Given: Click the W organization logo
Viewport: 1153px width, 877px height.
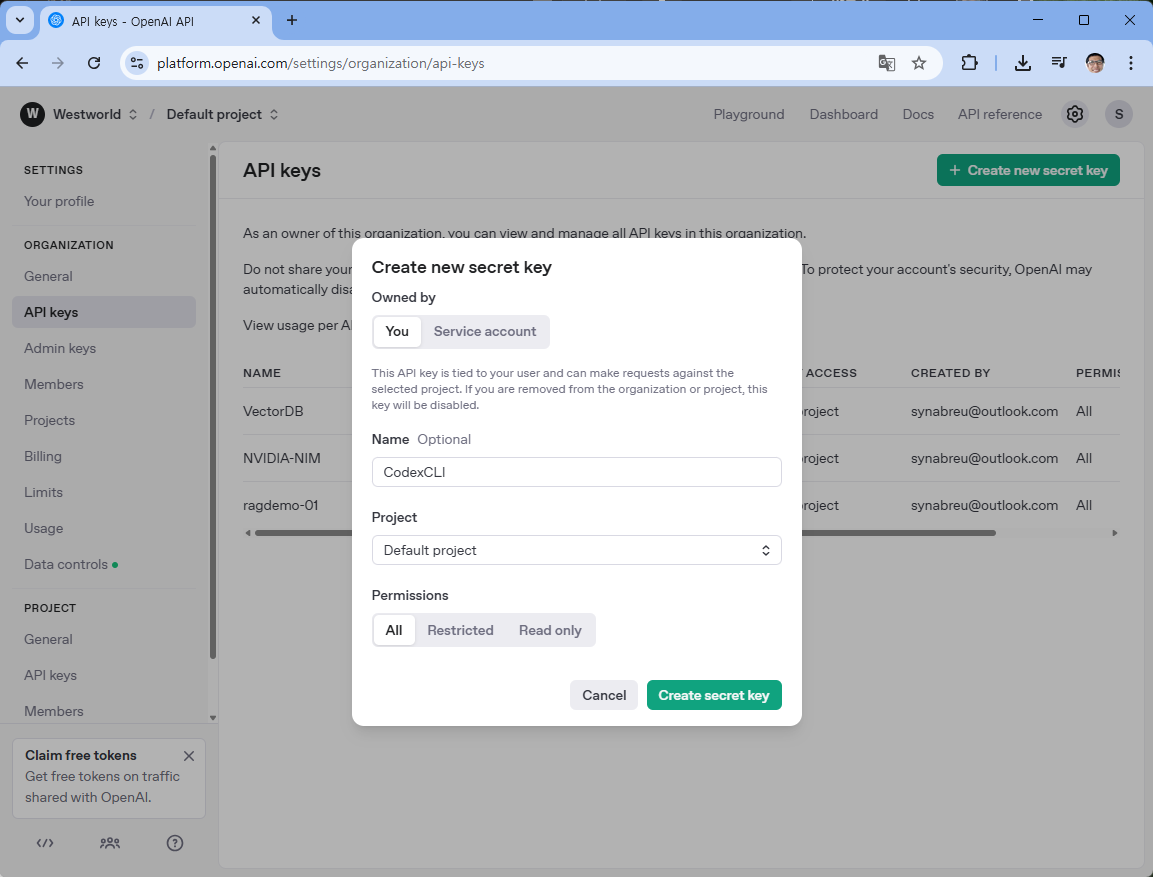Looking at the screenshot, I should tap(32, 114).
